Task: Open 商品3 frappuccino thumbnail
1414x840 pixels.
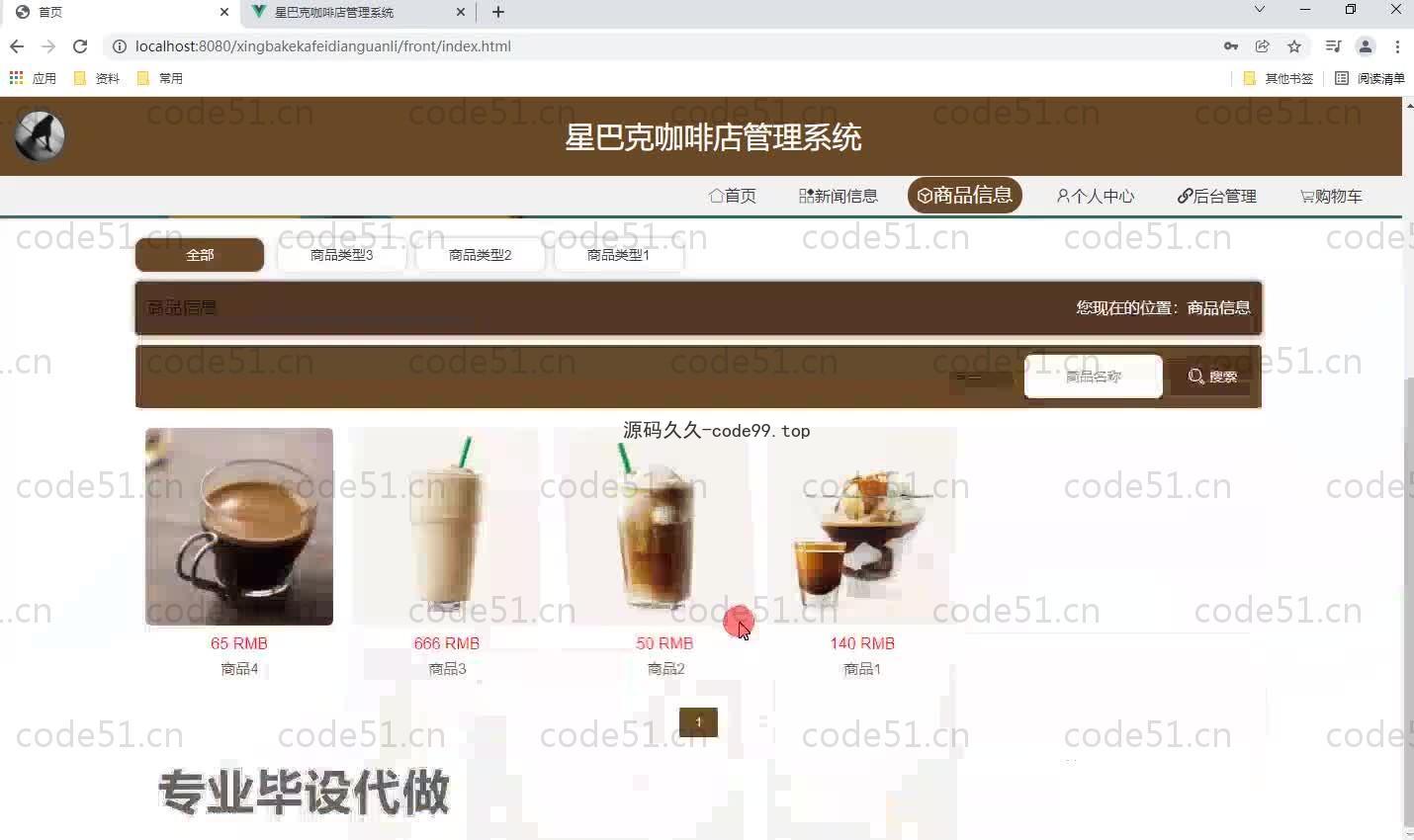Action: pyautogui.click(x=446, y=527)
